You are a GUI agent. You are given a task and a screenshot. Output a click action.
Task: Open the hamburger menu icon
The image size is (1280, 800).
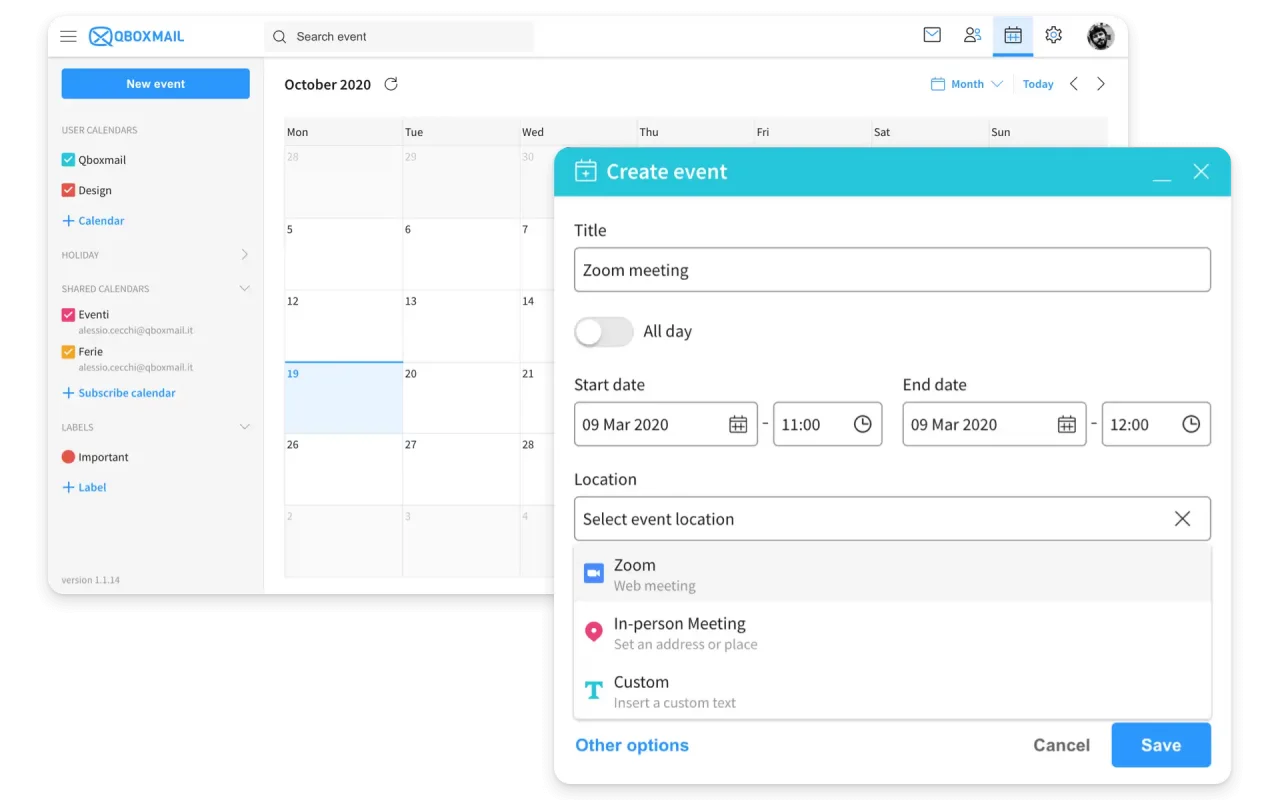(68, 36)
